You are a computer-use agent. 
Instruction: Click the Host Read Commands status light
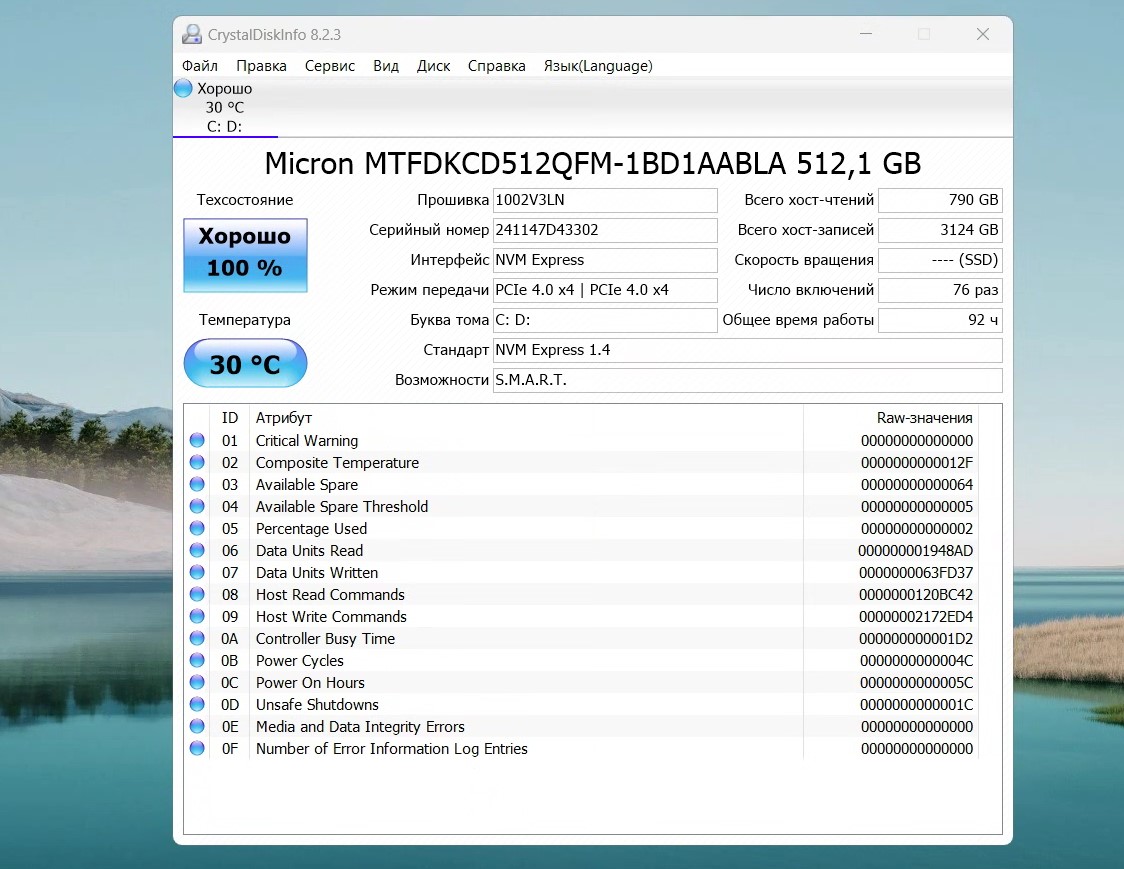[196, 594]
